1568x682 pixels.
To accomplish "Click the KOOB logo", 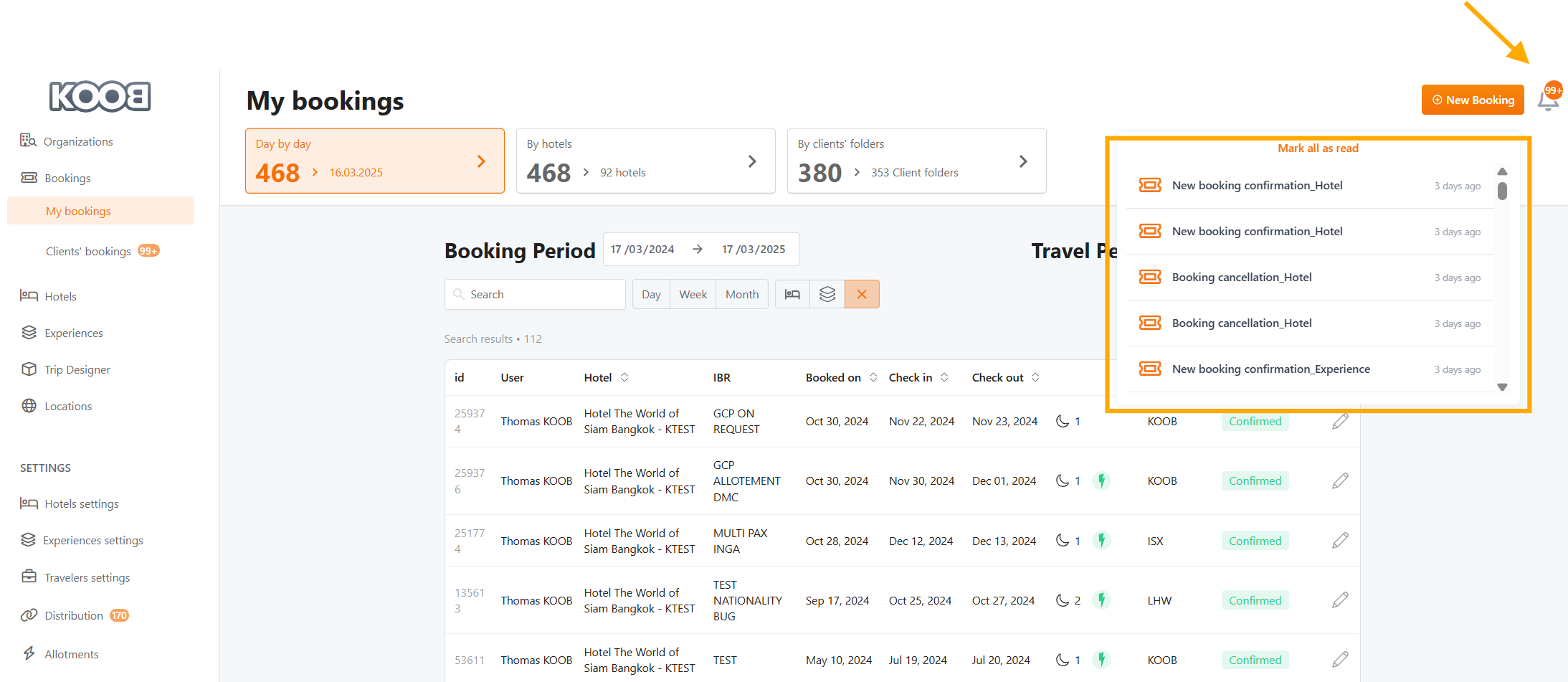I will [x=100, y=97].
